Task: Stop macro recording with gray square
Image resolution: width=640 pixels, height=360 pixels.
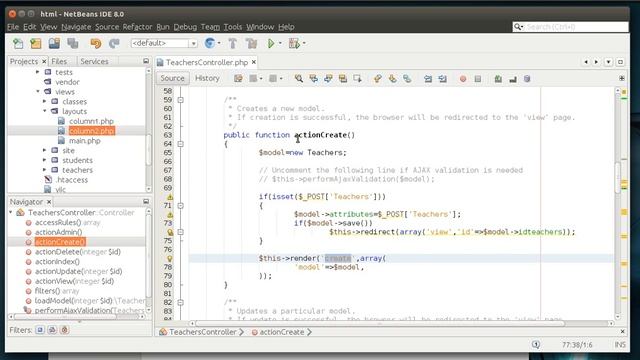Action: pos(478,79)
